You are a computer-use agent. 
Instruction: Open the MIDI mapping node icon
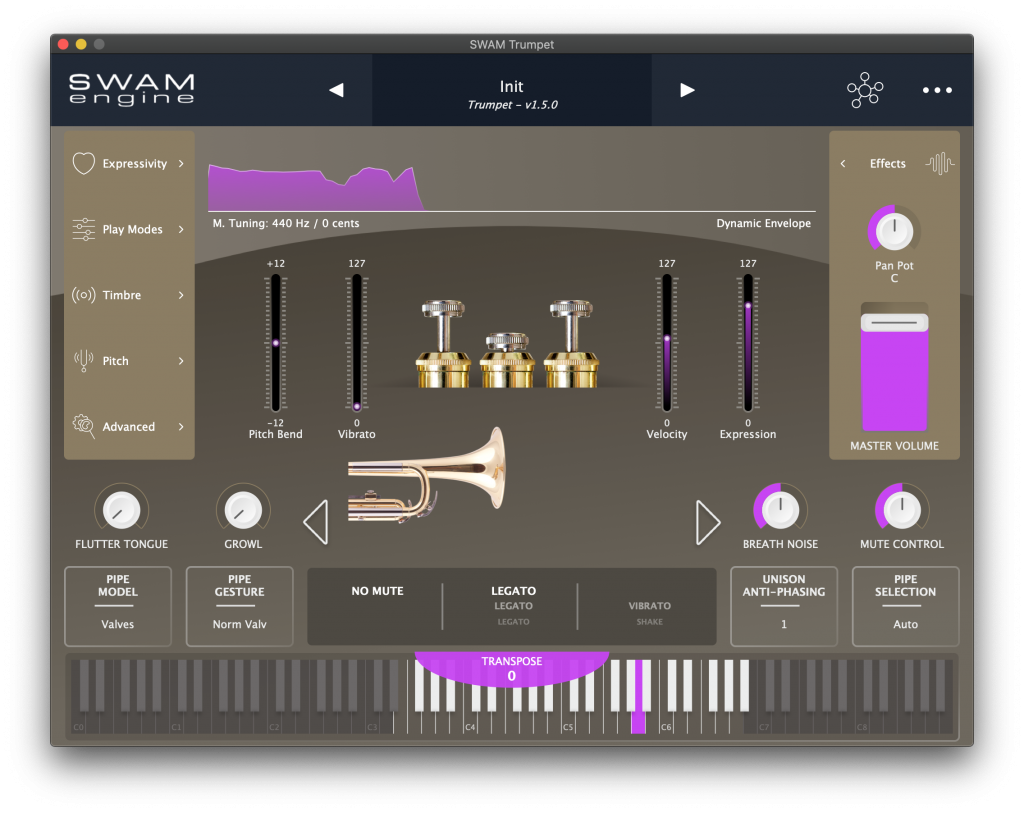coord(865,89)
